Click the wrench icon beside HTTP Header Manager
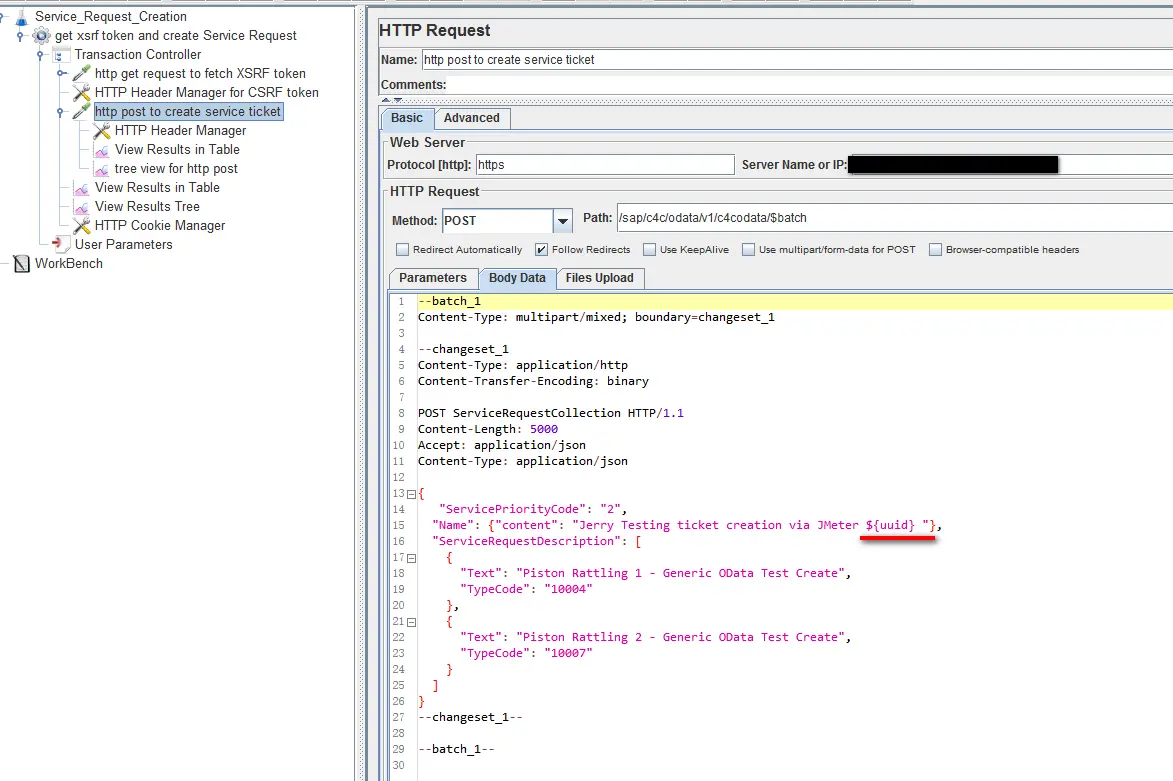The height and width of the screenshot is (781, 1173). point(102,131)
